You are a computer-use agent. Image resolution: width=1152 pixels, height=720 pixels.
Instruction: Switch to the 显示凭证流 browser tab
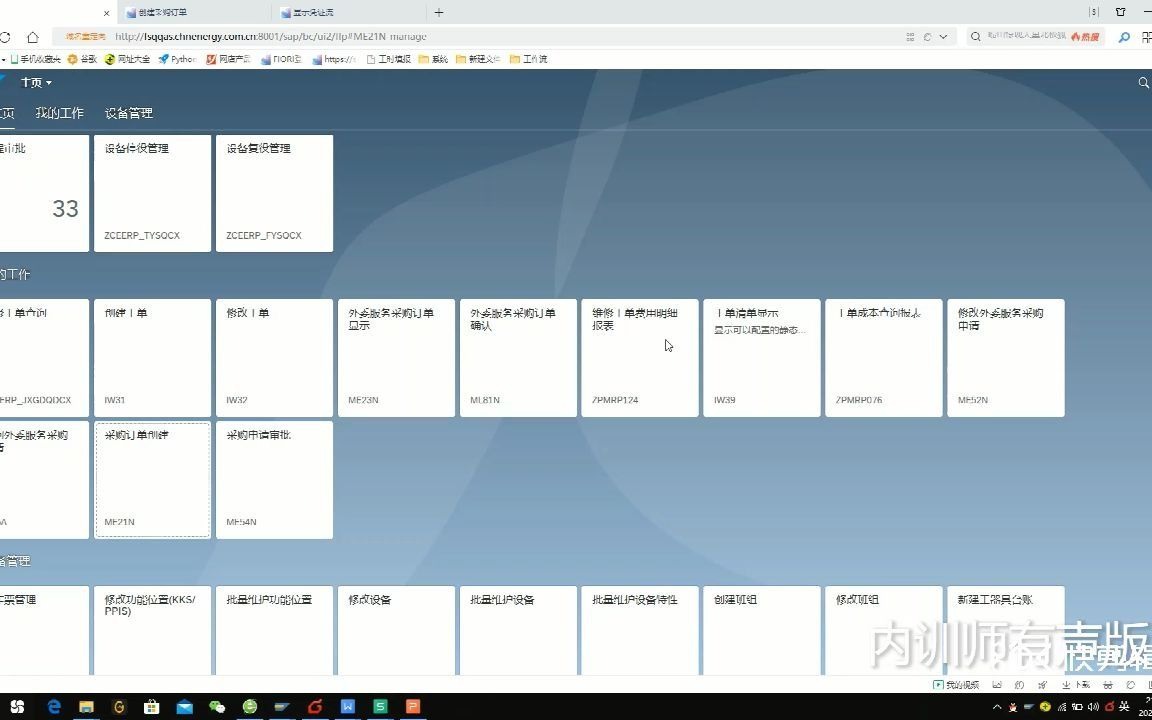(310, 13)
